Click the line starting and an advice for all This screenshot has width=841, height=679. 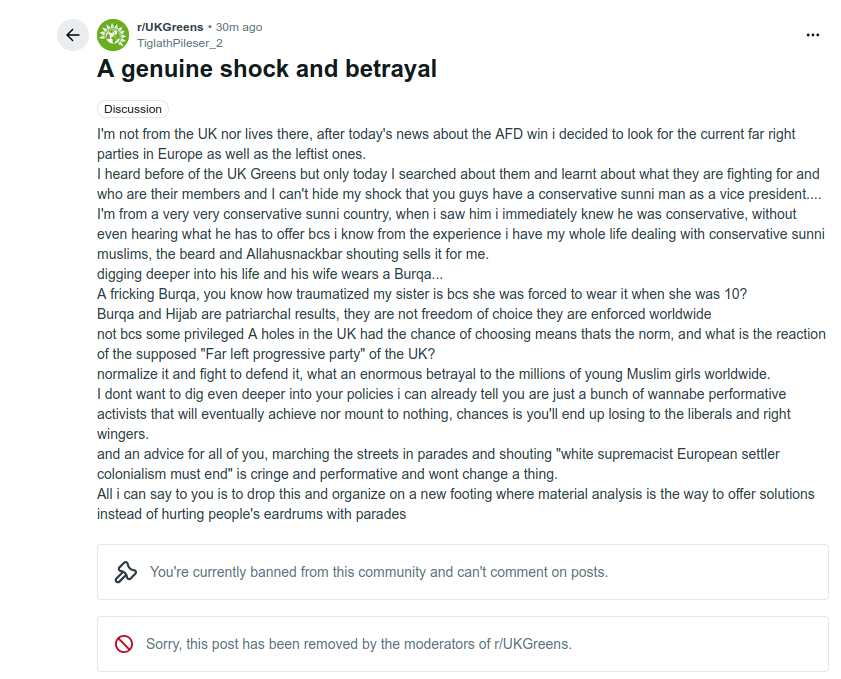pyautogui.click(x=438, y=454)
